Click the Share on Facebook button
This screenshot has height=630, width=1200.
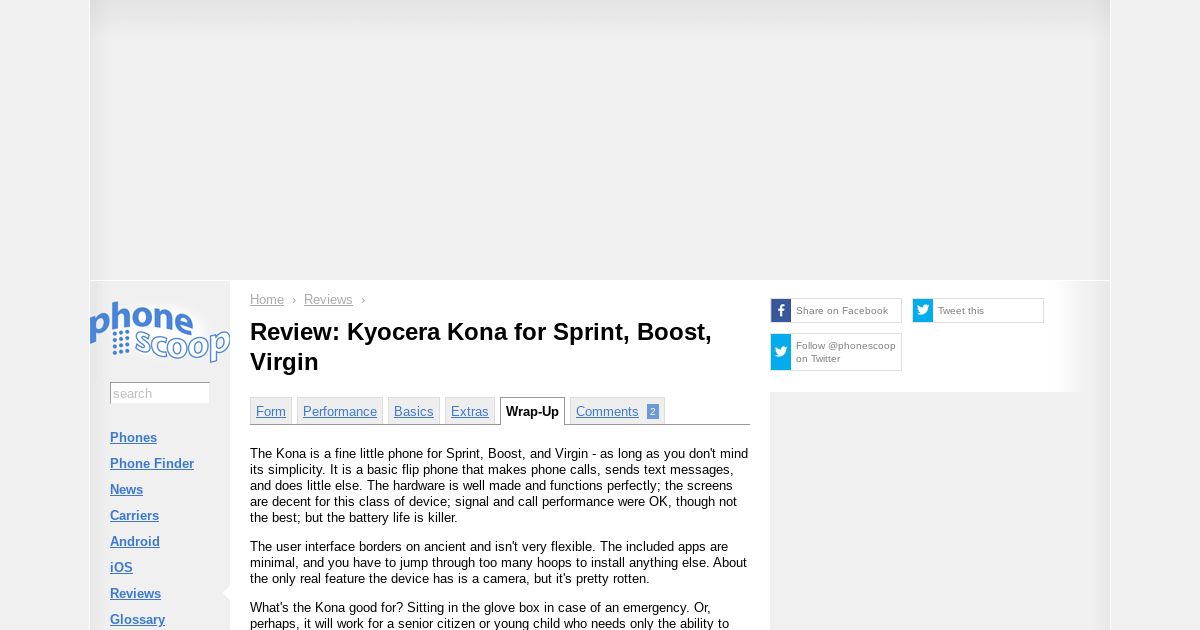pyautogui.click(x=836, y=311)
